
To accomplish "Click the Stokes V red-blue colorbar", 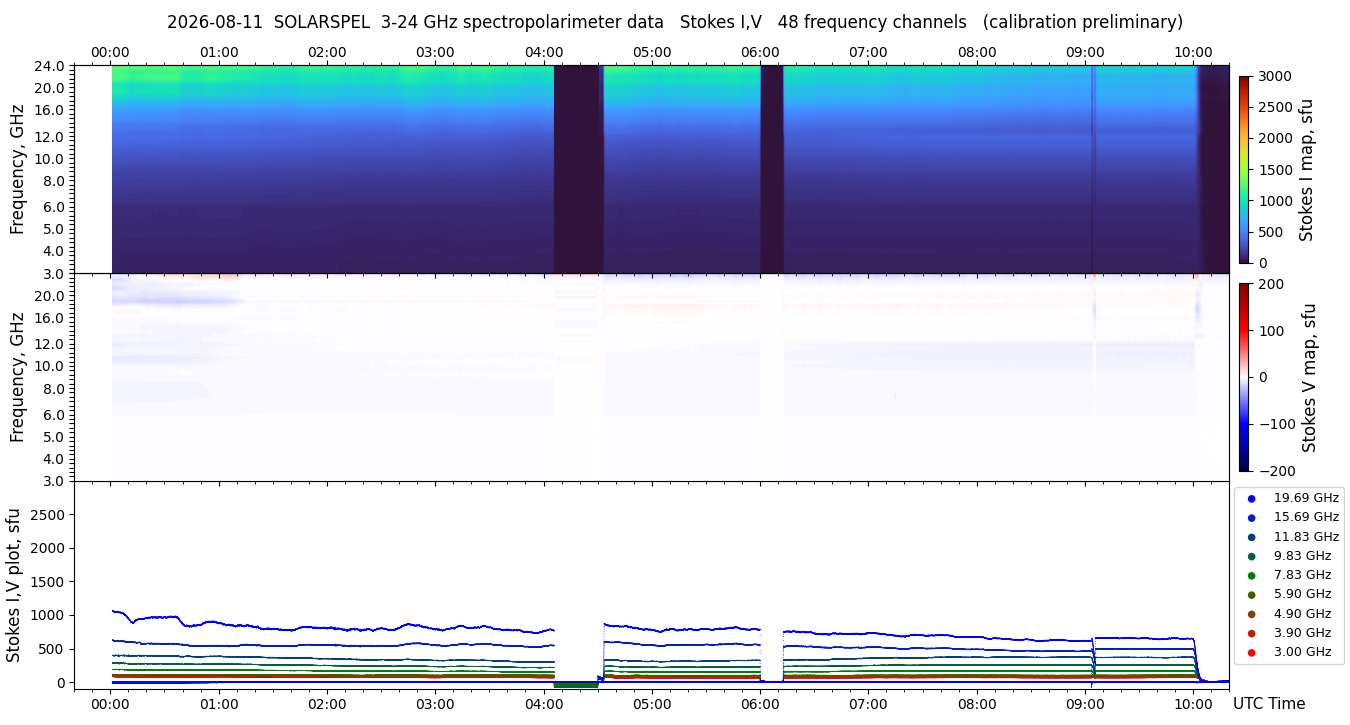I will click(x=1244, y=377).
